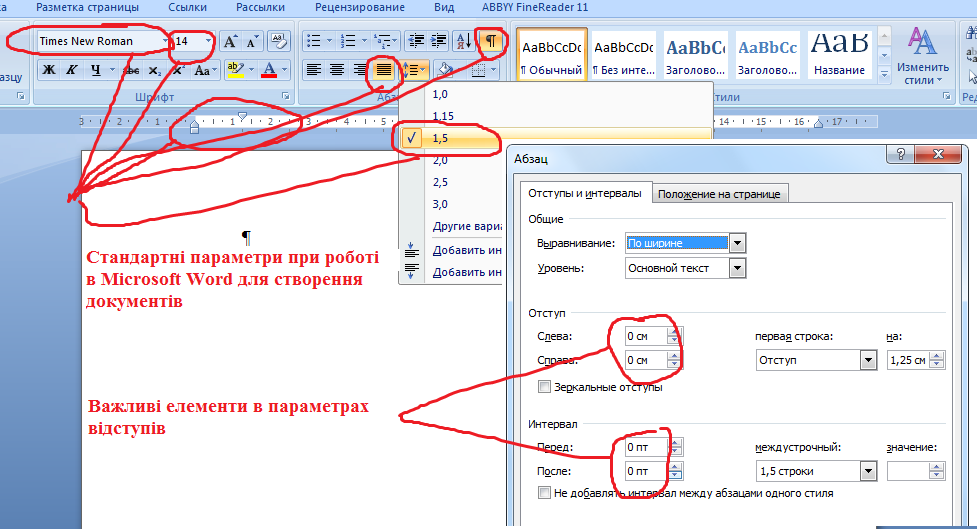Open Рецензирование ribbon tab
Image resolution: width=977 pixels, height=529 pixels.
tap(360, 7)
